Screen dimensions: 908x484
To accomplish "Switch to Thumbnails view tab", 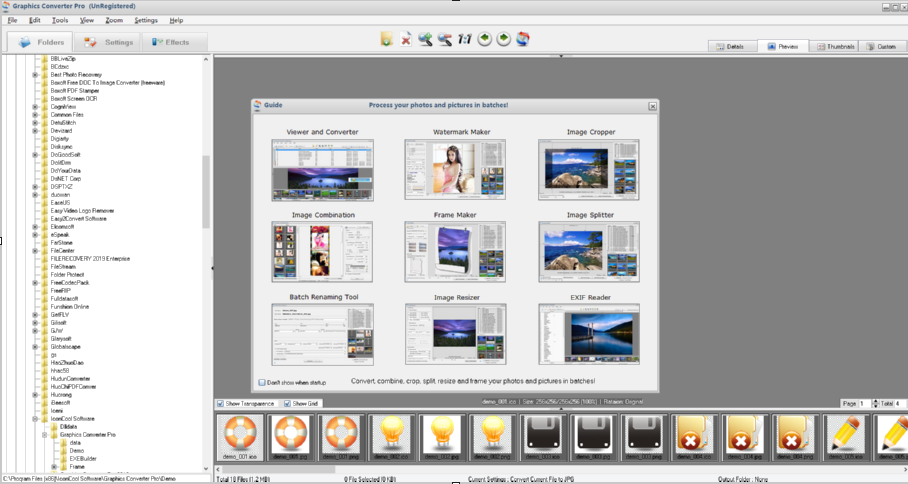I will click(834, 46).
